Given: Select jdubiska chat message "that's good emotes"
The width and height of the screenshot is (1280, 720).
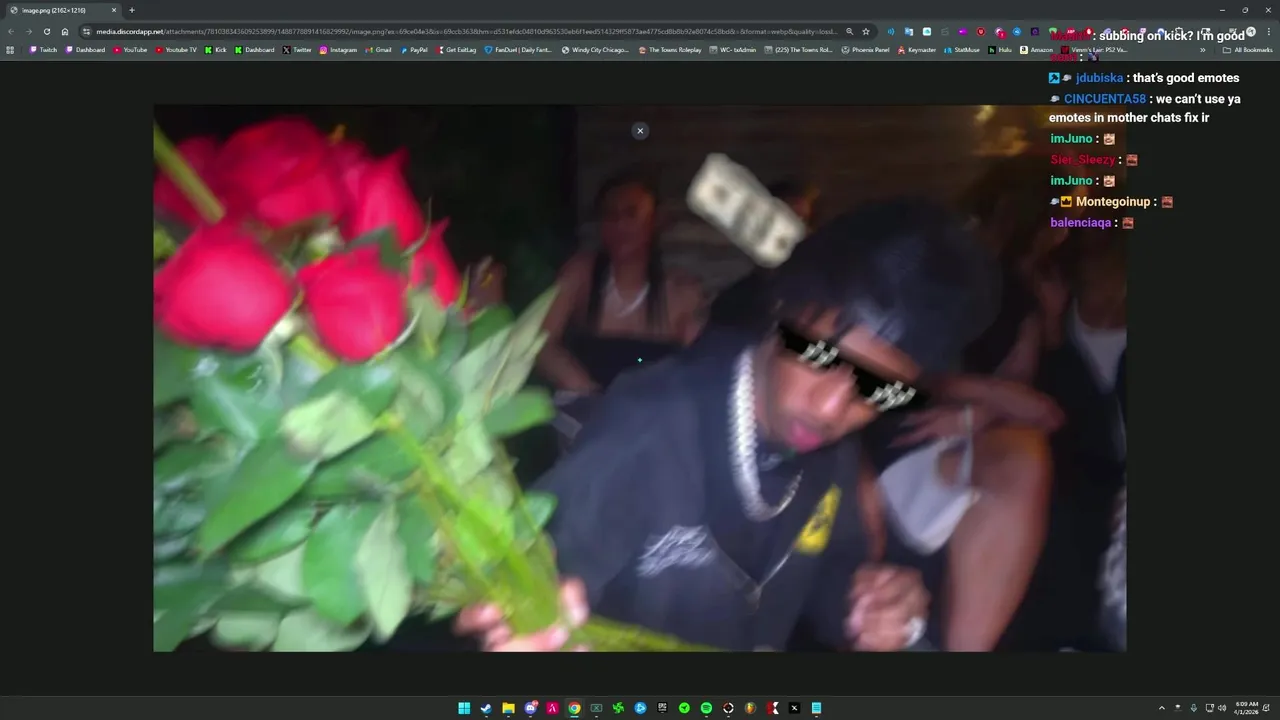Looking at the screenshot, I should click(1186, 78).
